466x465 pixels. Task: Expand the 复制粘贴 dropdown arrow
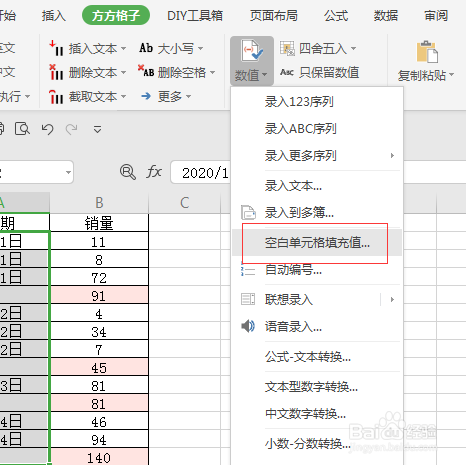pos(452,75)
